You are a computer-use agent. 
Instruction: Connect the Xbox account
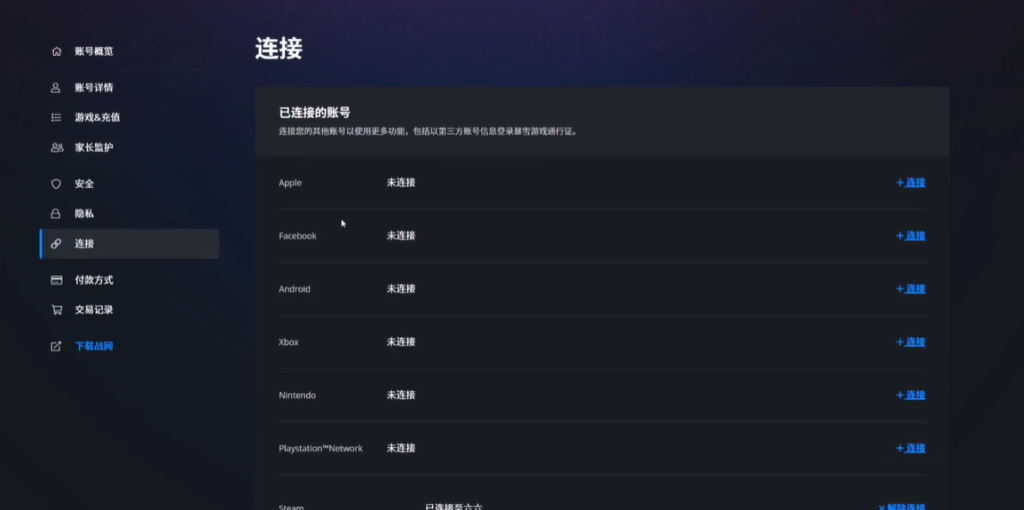point(911,342)
